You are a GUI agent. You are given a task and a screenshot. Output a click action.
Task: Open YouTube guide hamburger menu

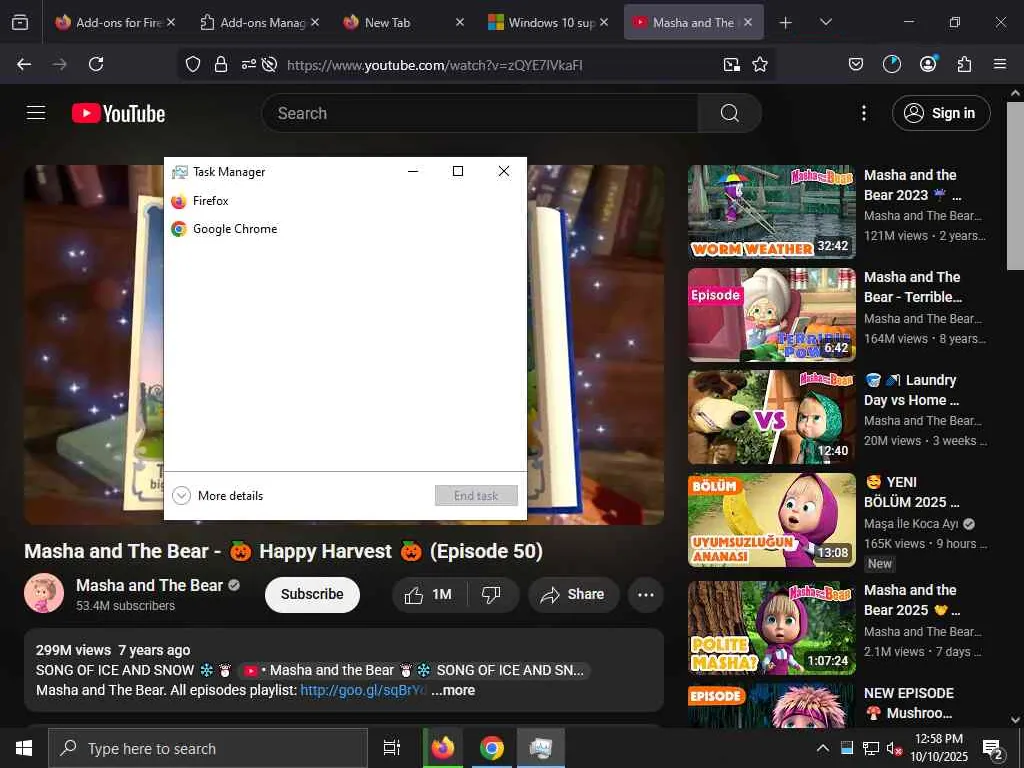coord(36,113)
